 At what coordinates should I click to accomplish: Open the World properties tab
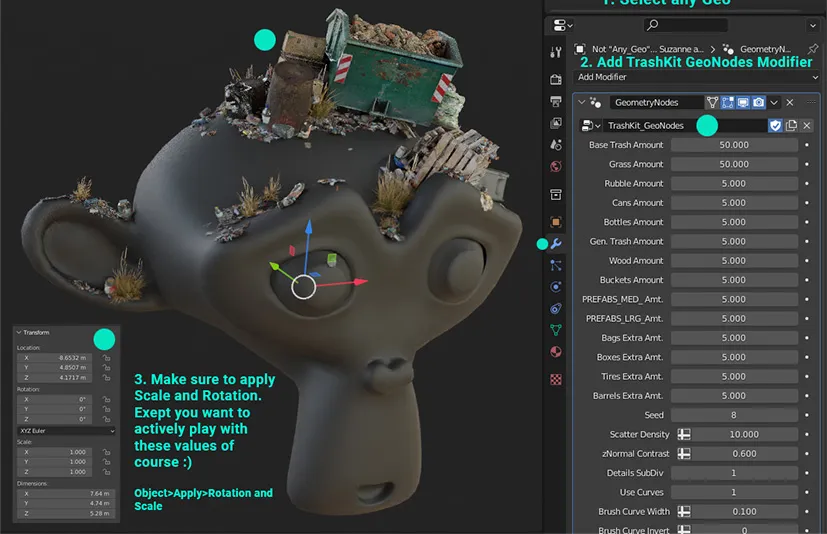555,167
